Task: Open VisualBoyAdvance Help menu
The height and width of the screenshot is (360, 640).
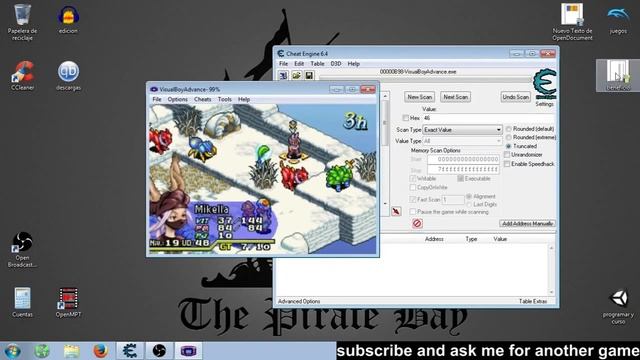Action: pos(244,100)
